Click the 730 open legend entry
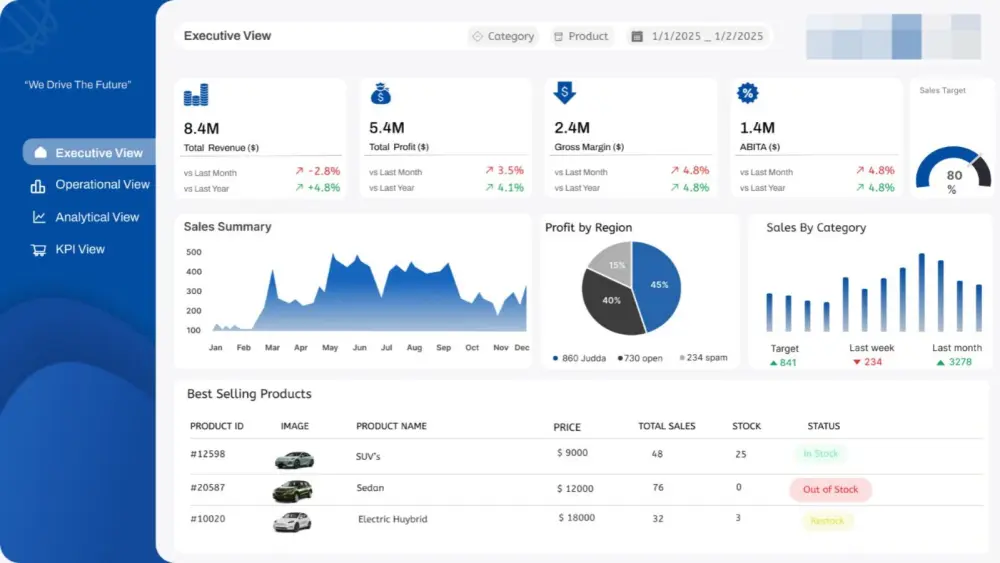The width and height of the screenshot is (1000, 563). point(640,358)
